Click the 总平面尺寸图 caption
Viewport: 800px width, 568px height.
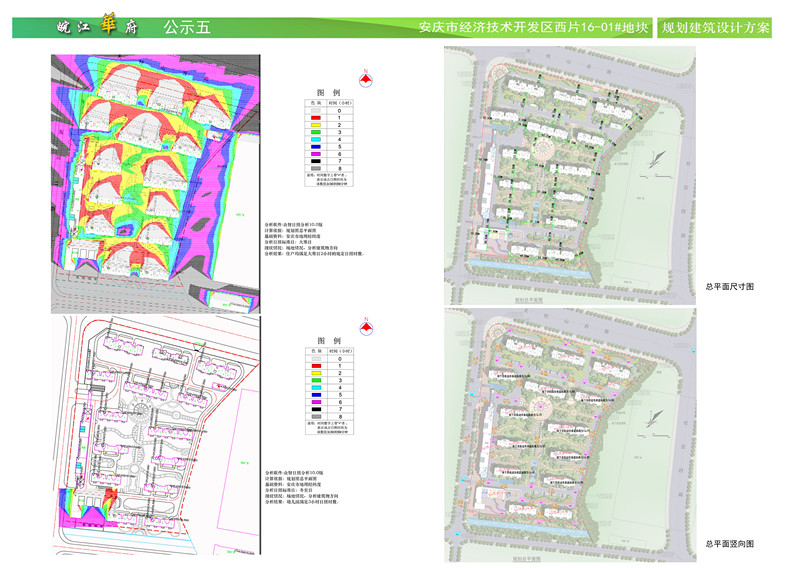click(x=729, y=286)
